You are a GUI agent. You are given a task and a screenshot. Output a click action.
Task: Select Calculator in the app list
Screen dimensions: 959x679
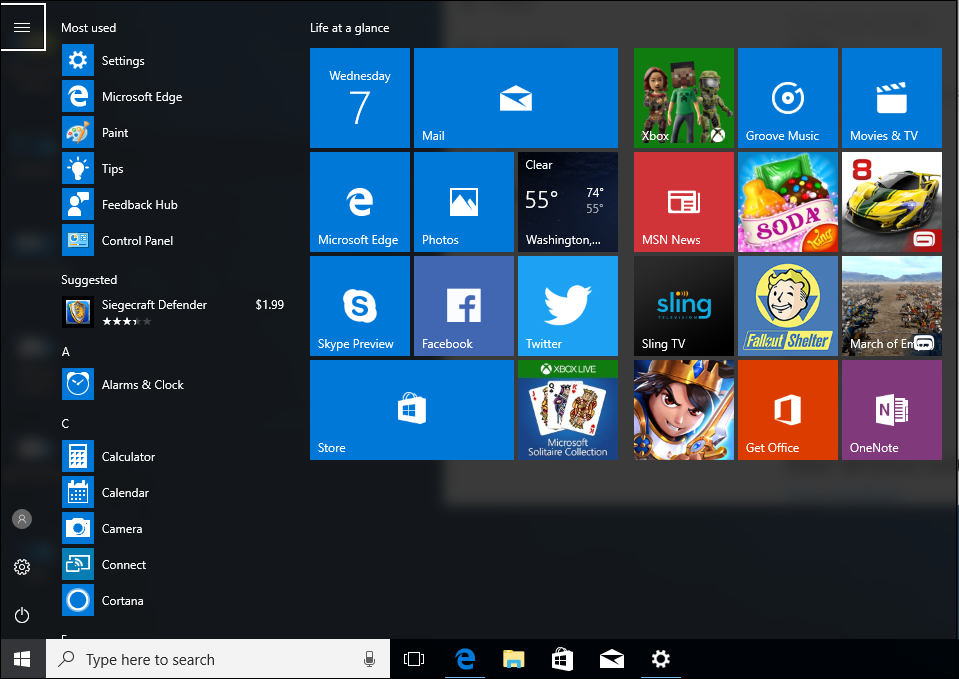pos(128,457)
